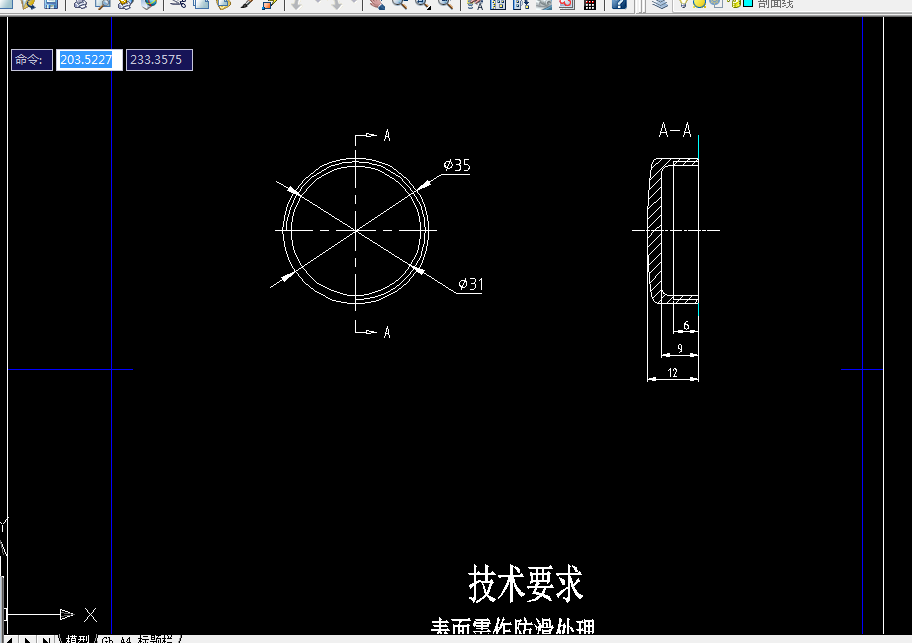Open the Undo history dropdown arrow

pos(318,5)
